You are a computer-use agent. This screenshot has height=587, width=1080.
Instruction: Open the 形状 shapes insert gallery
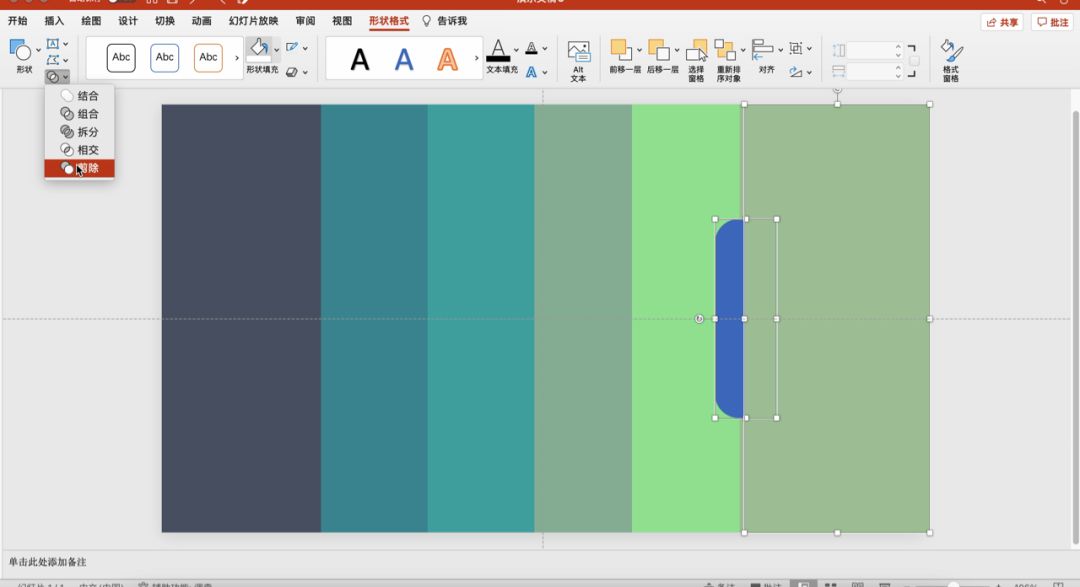point(23,56)
